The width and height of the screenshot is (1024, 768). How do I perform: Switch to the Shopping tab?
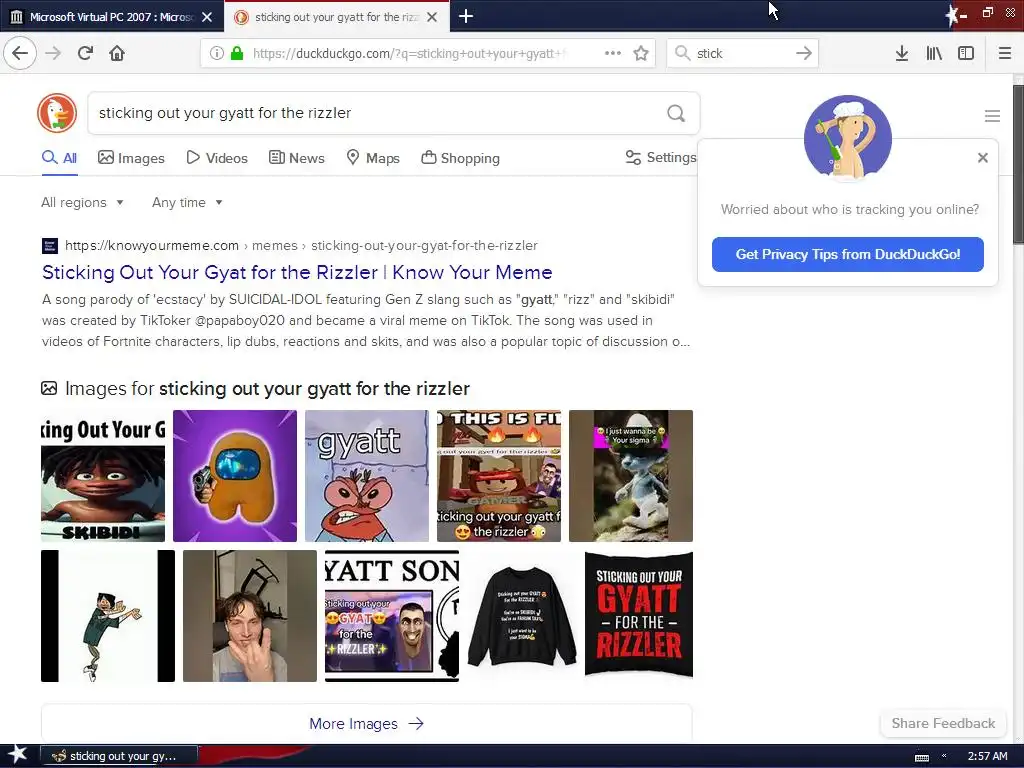pyautogui.click(x=460, y=158)
